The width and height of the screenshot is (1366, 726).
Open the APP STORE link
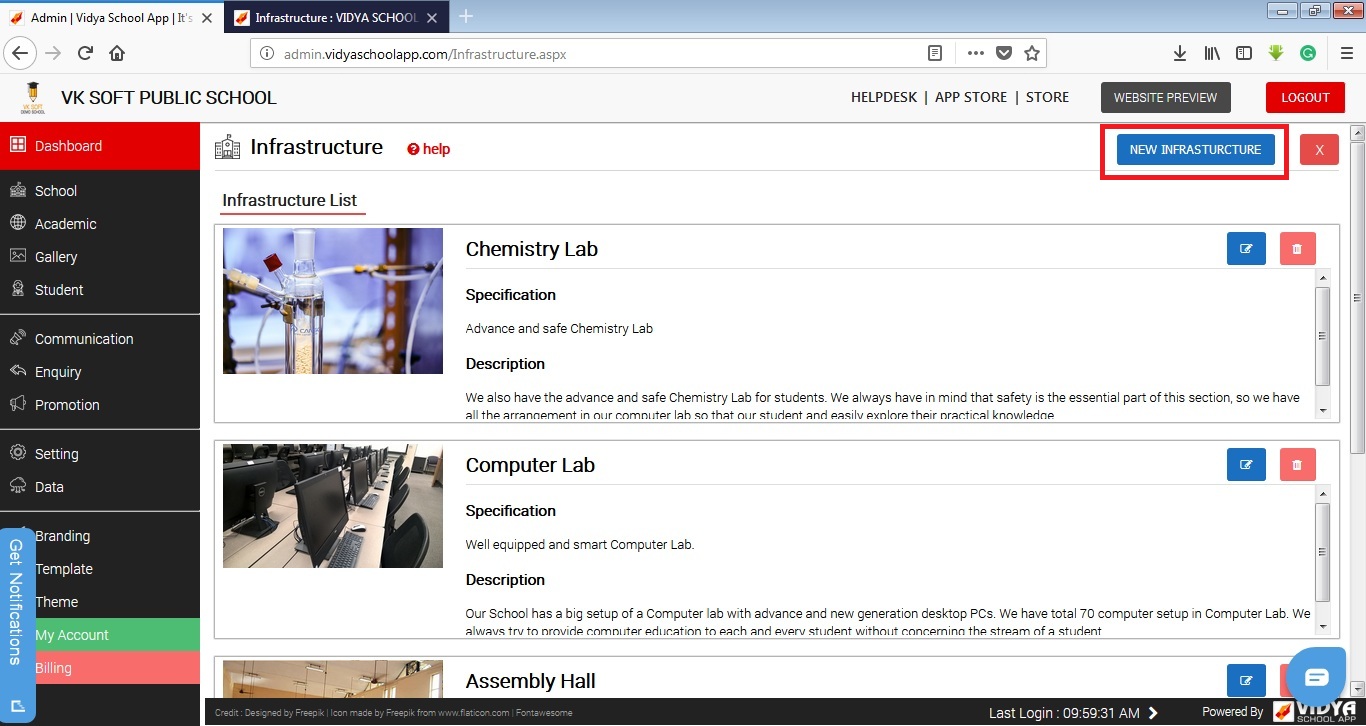(x=971, y=98)
